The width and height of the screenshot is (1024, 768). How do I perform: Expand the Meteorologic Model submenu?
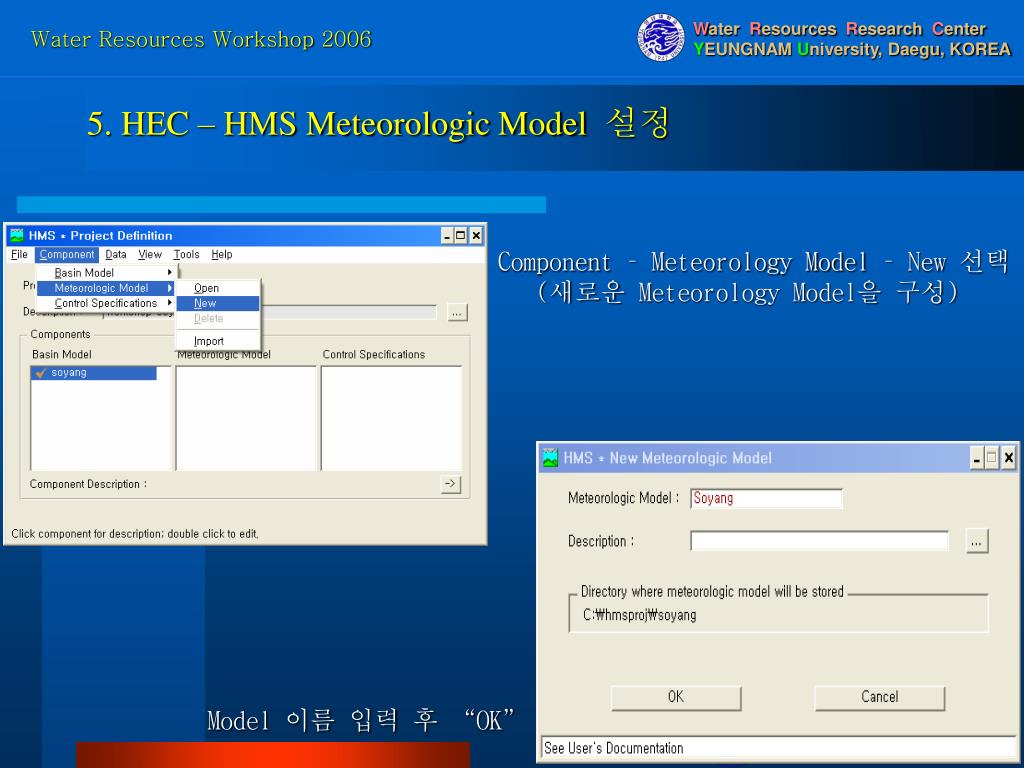point(106,288)
